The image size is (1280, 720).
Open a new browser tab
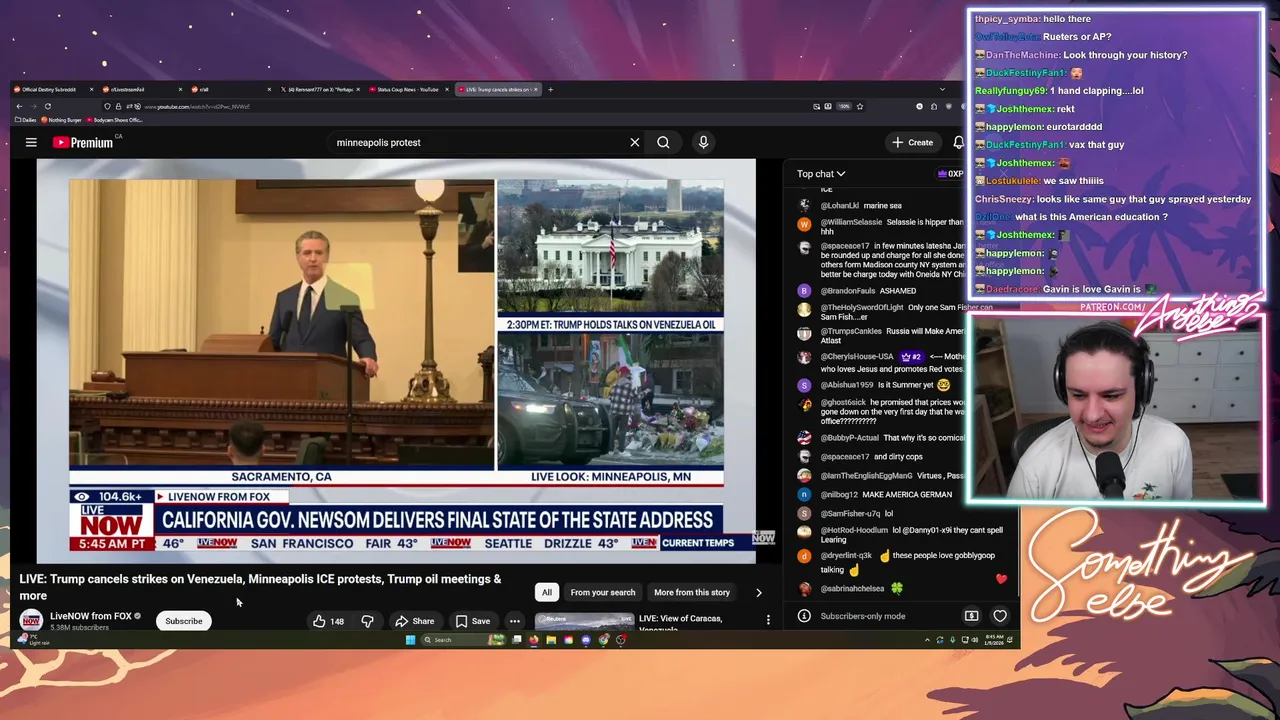(x=550, y=89)
